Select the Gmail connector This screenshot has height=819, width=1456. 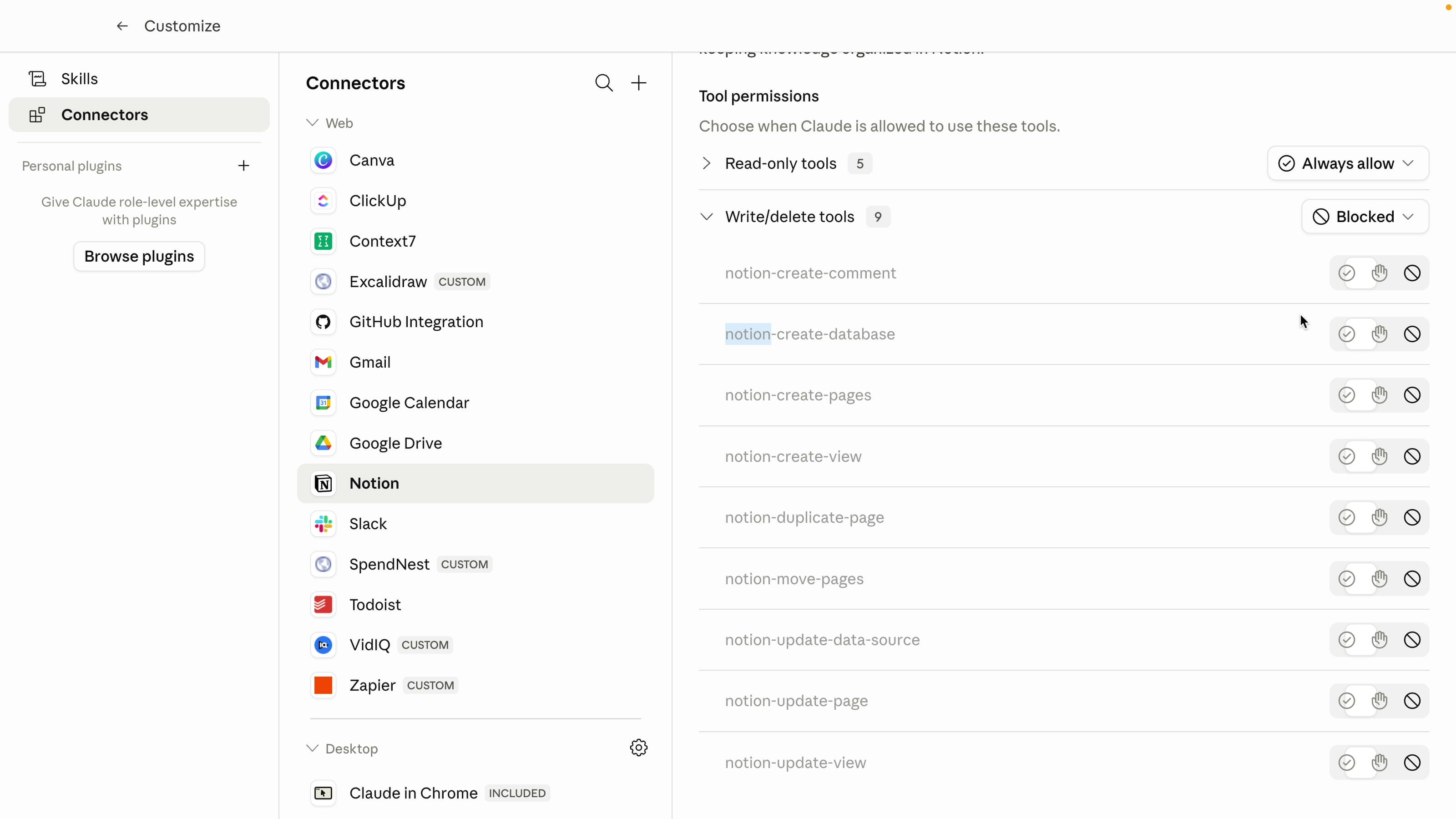click(475, 362)
